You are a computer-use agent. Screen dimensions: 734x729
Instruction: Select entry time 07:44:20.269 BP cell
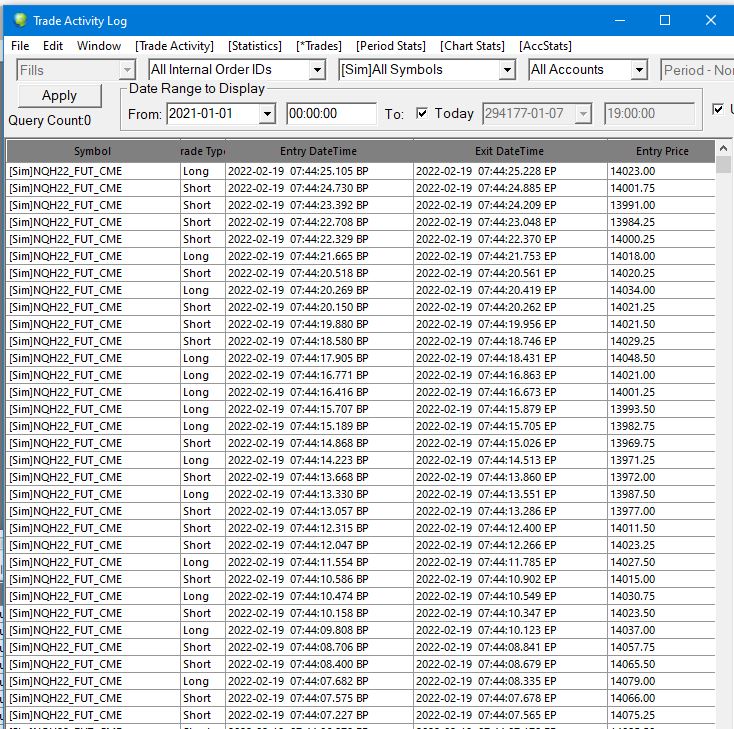tap(319, 290)
